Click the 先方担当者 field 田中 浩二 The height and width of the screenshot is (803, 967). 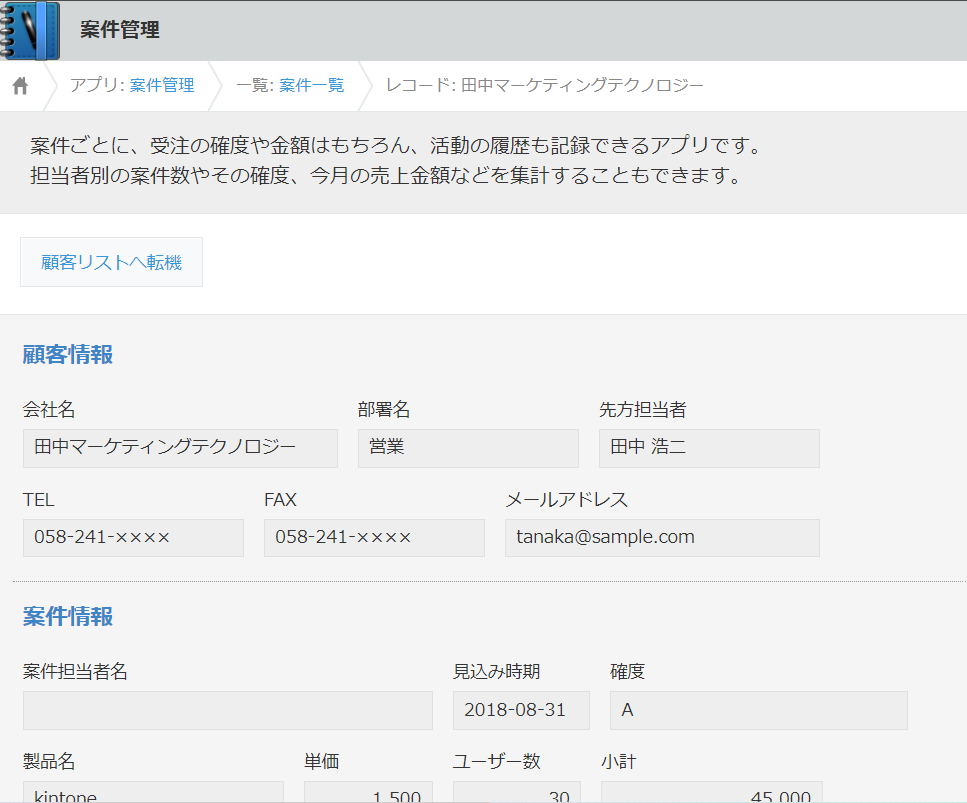[709, 448]
